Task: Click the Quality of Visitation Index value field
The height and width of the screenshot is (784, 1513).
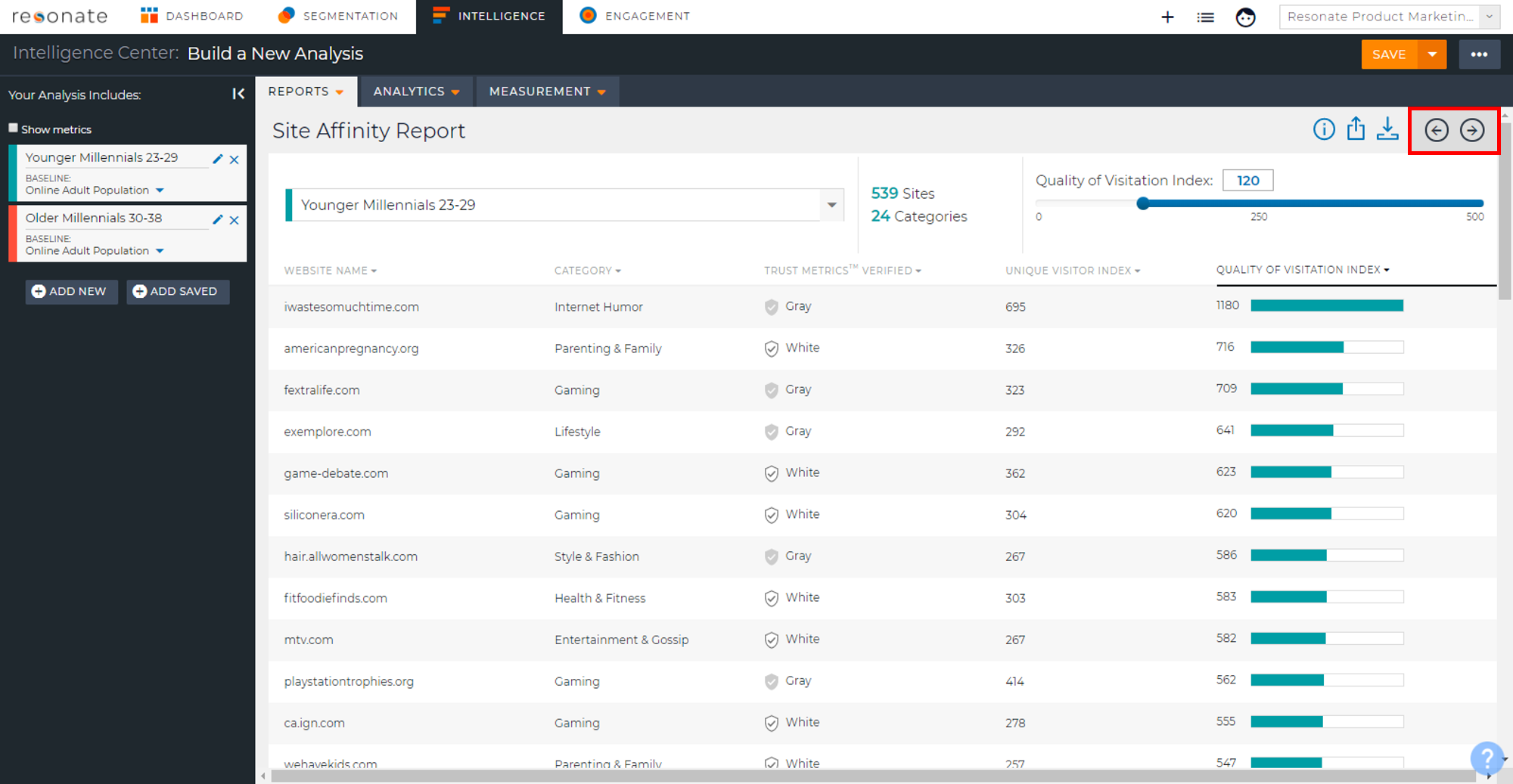Action: 1247,181
